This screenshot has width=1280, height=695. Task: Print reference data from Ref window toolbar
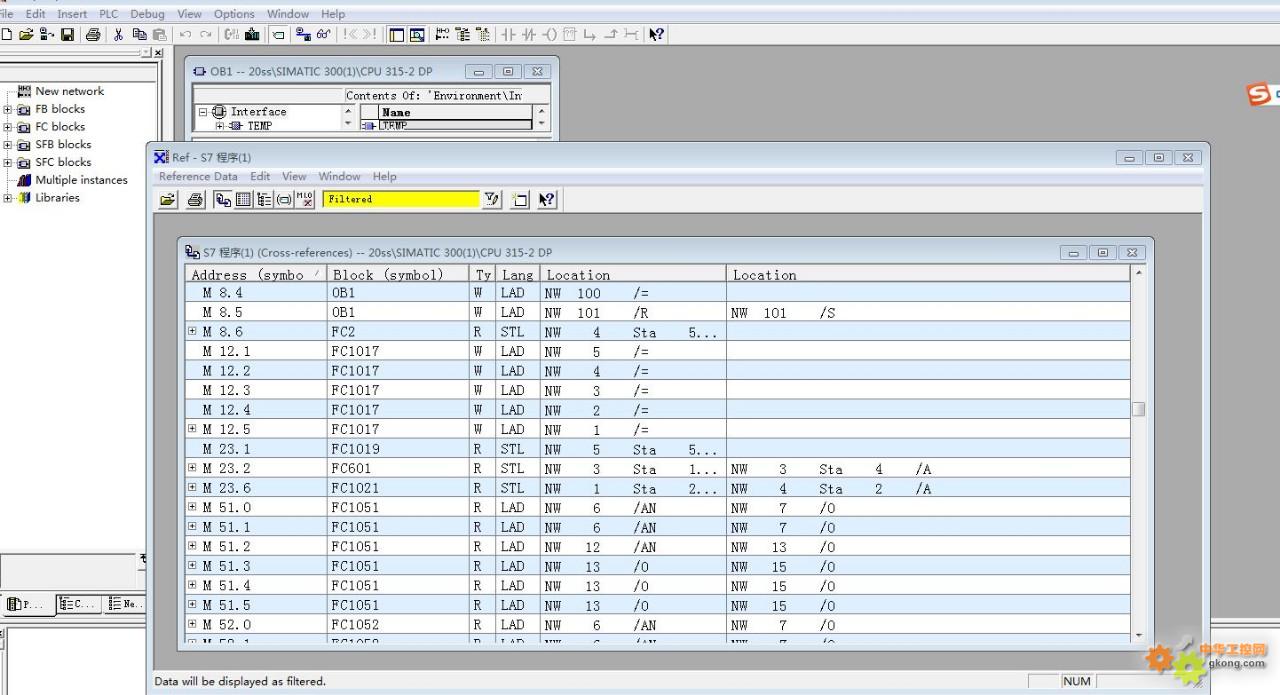[x=196, y=199]
